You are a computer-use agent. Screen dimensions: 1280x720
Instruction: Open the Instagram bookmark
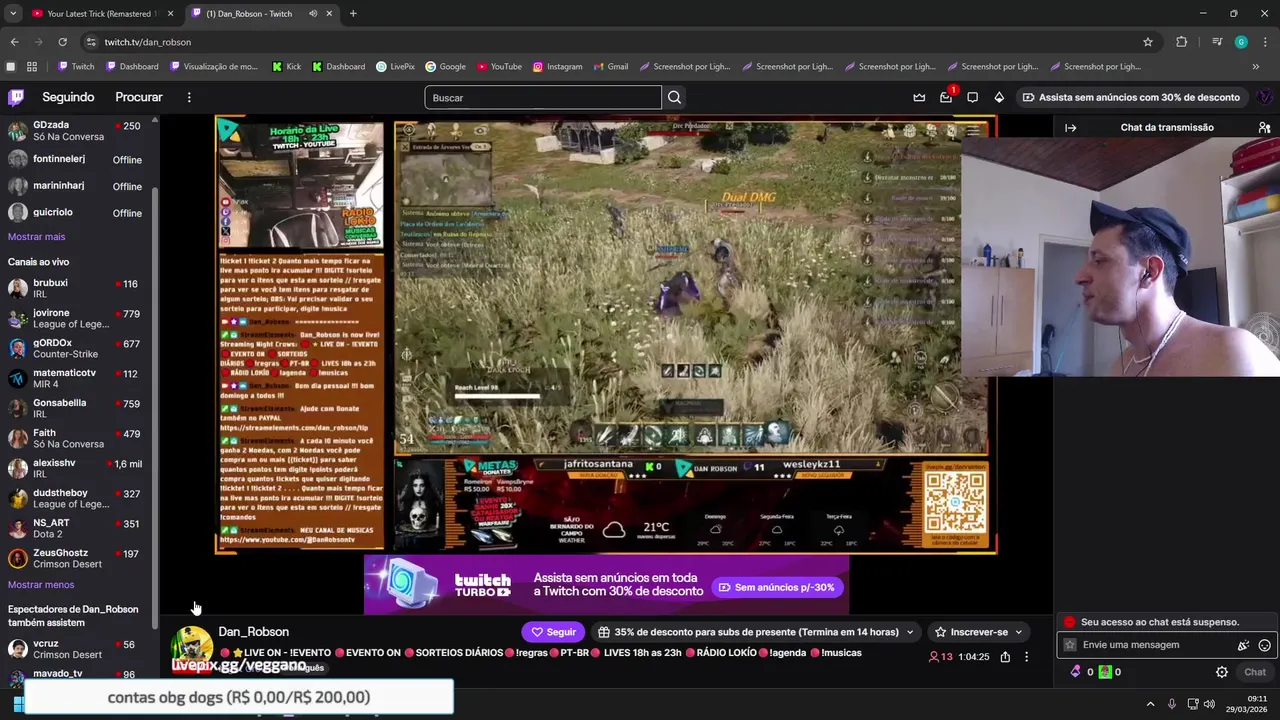[x=557, y=67]
